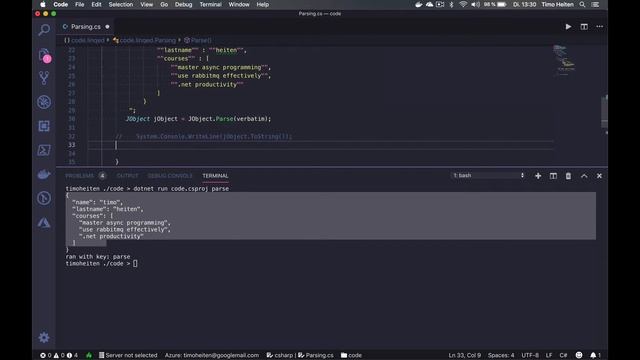
Task: Click the errors and warnings status item
Action: pyautogui.click(x=59, y=355)
